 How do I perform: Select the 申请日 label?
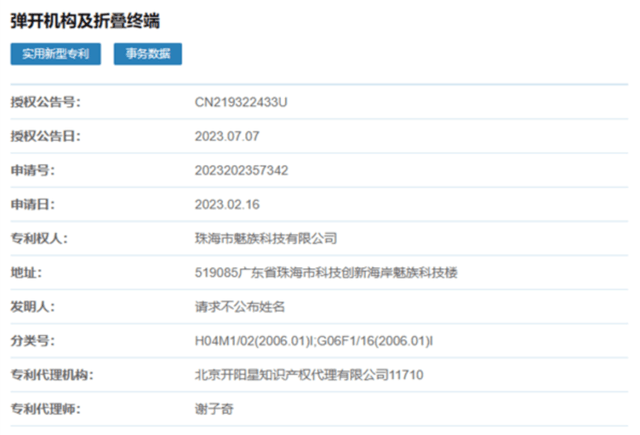[33, 204]
